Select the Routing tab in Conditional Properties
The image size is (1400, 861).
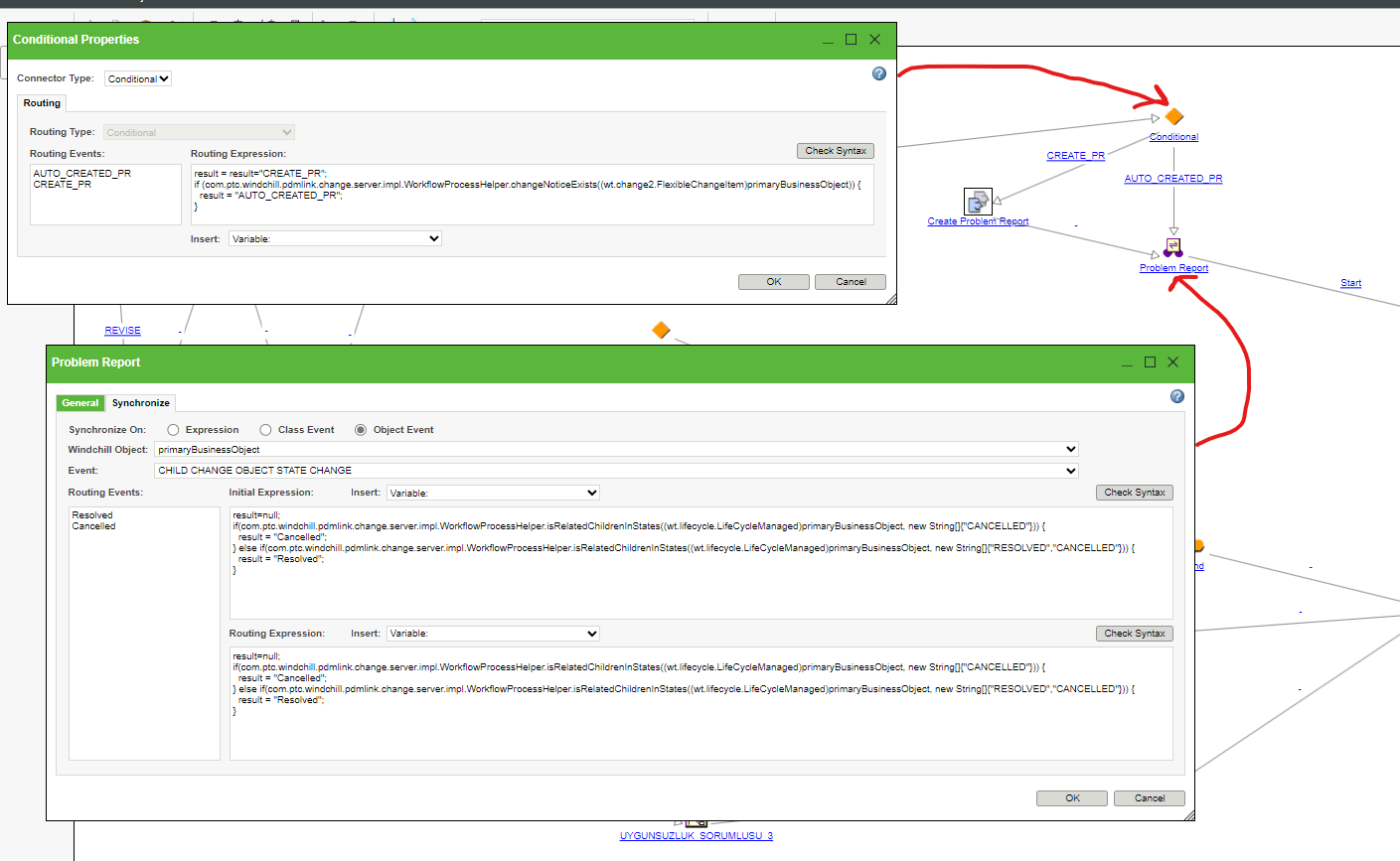41,102
